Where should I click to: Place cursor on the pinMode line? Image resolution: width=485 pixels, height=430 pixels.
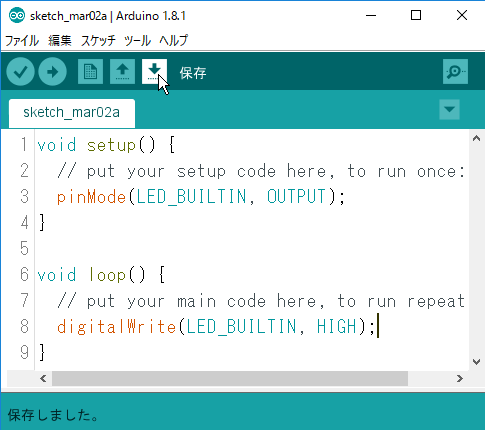(x=200, y=197)
